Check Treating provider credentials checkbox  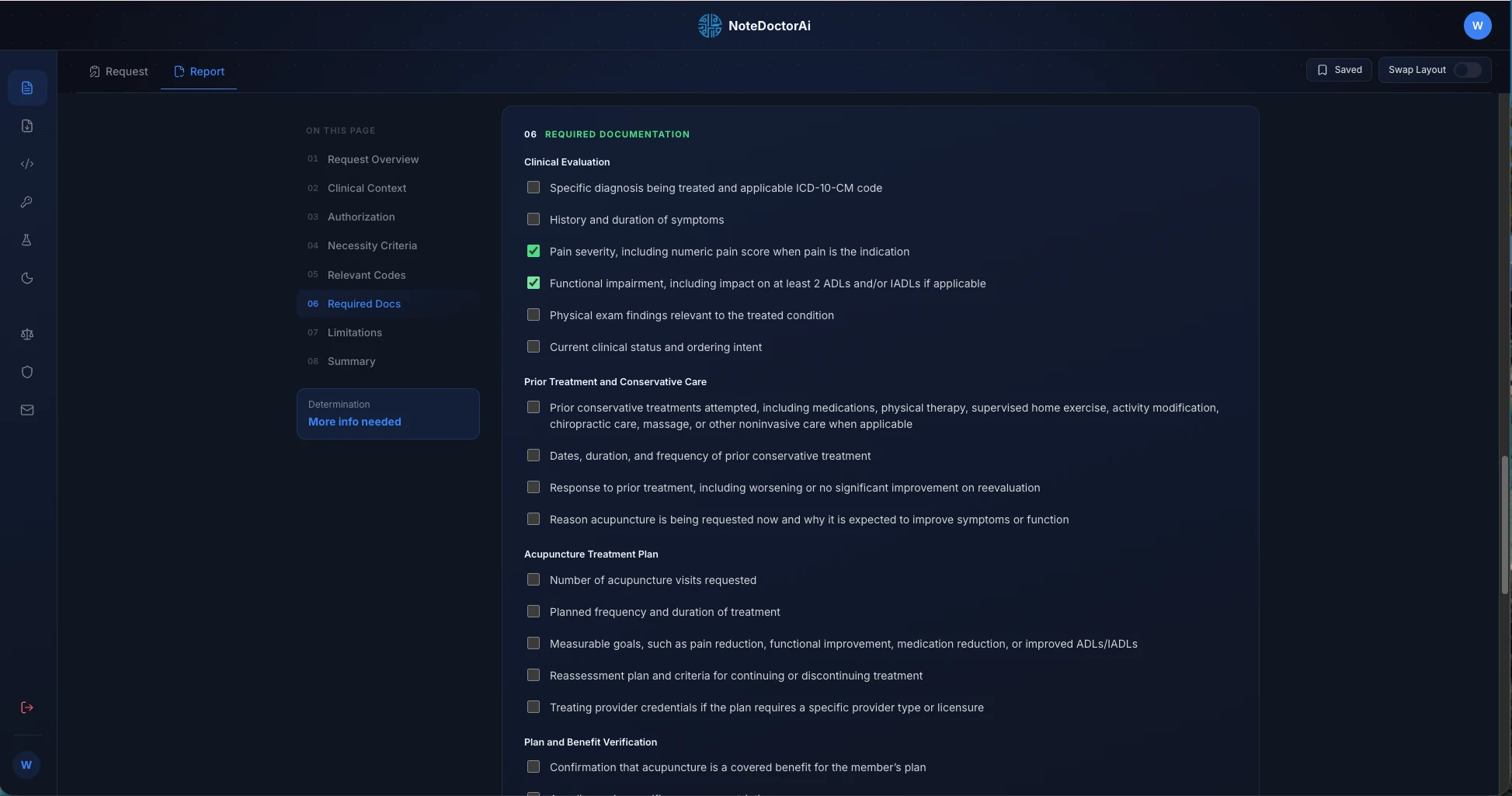coord(534,707)
